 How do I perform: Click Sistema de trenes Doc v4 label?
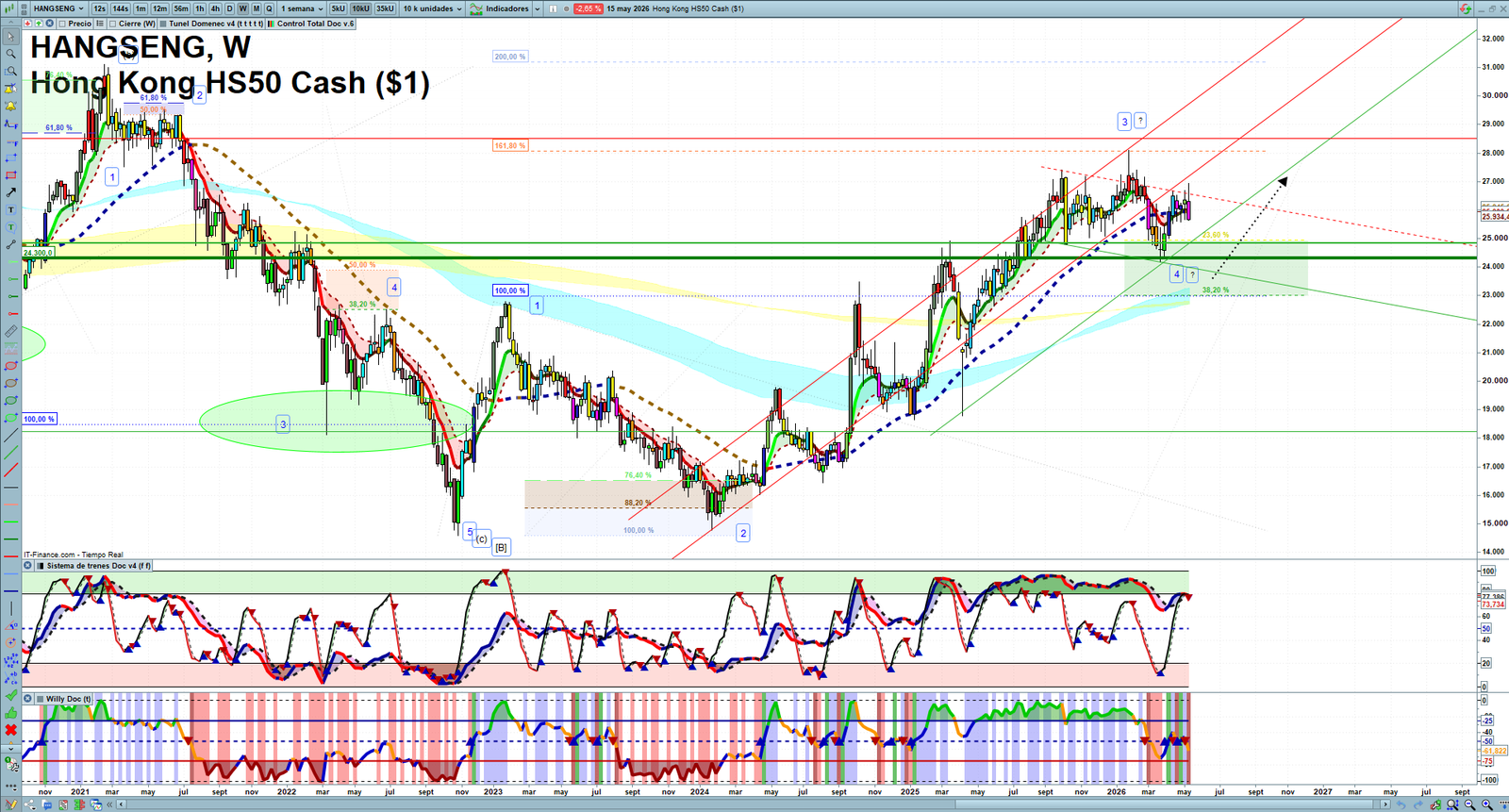[x=97, y=566]
